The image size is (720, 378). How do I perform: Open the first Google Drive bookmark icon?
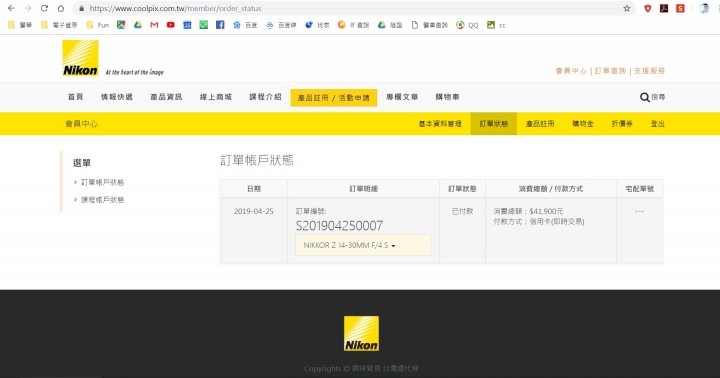click(138, 25)
